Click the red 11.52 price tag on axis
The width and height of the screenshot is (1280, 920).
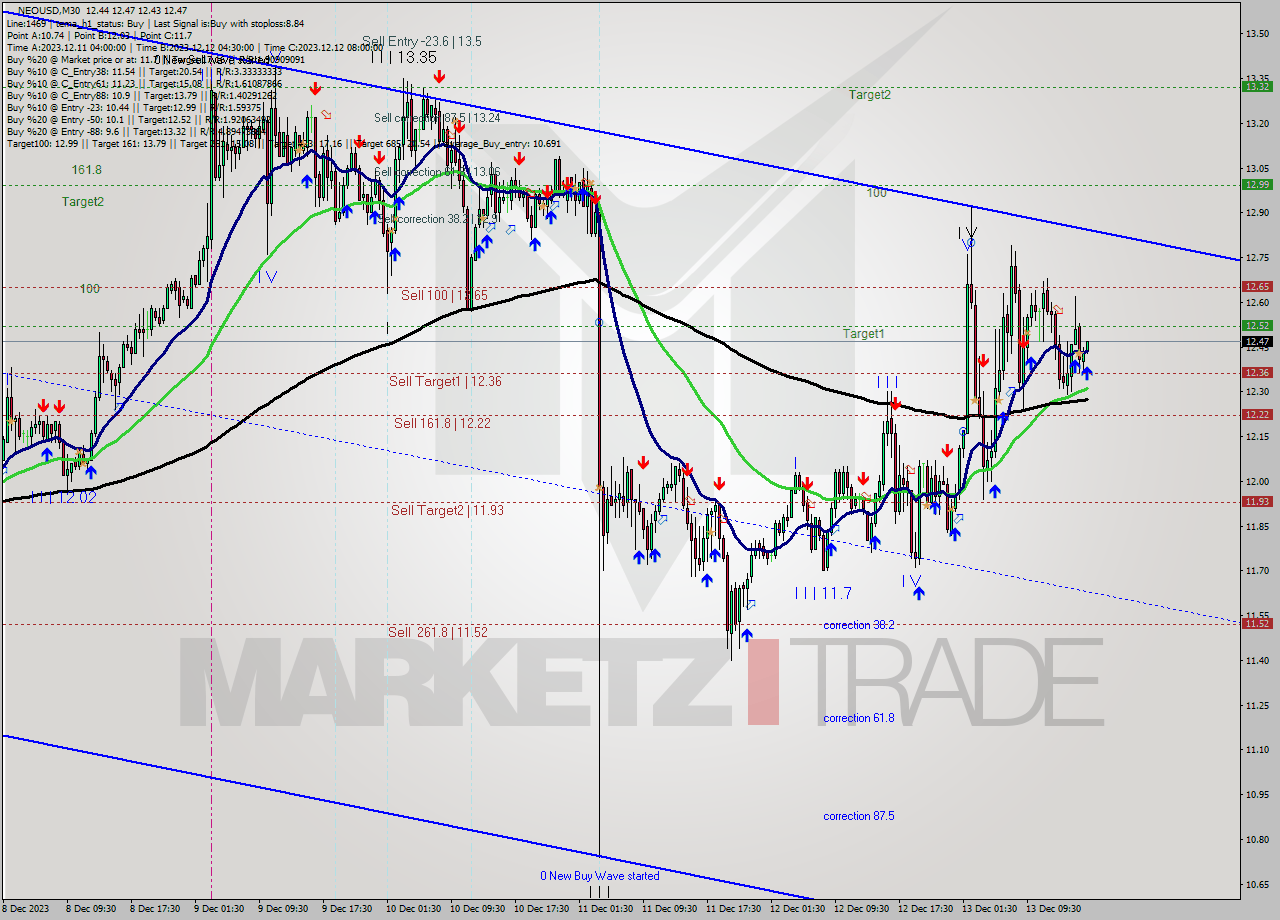point(1256,623)
